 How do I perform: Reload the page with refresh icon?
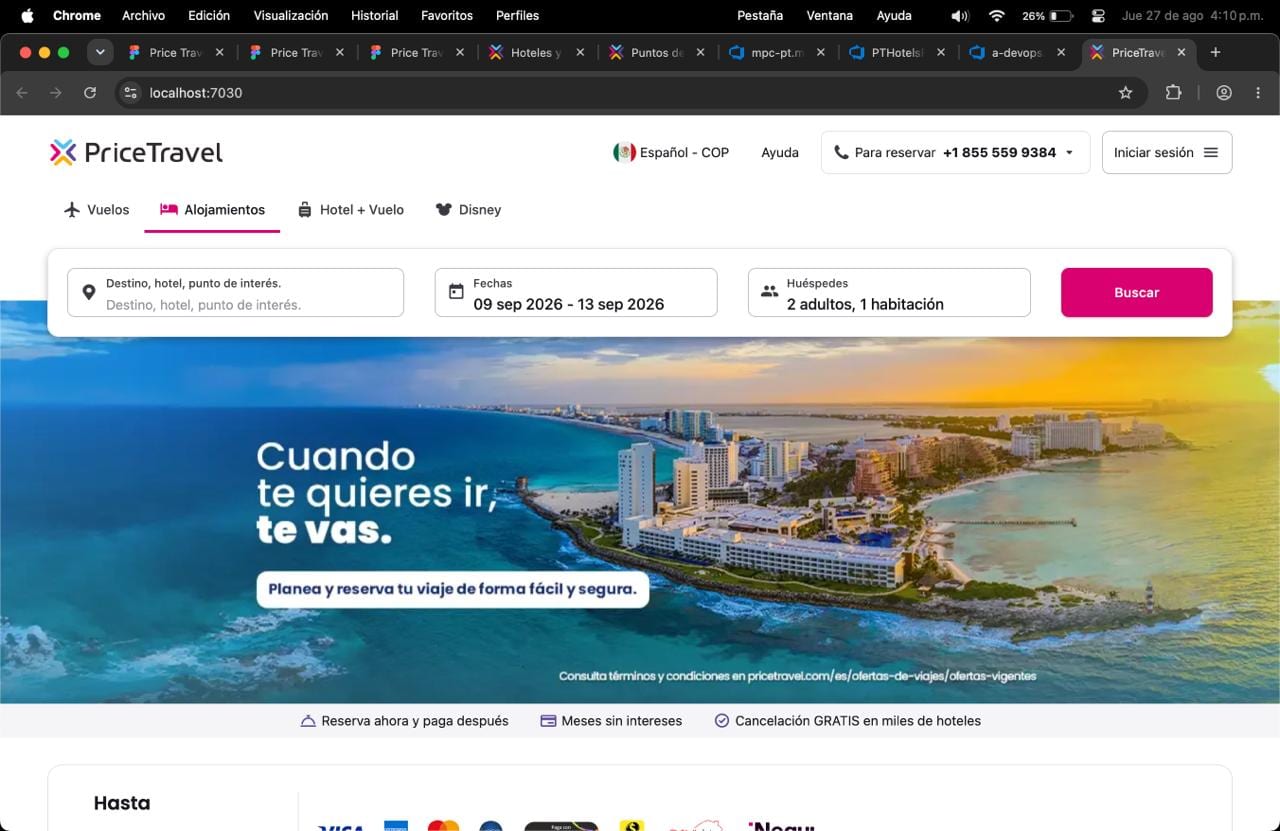(x=90, y=93)
